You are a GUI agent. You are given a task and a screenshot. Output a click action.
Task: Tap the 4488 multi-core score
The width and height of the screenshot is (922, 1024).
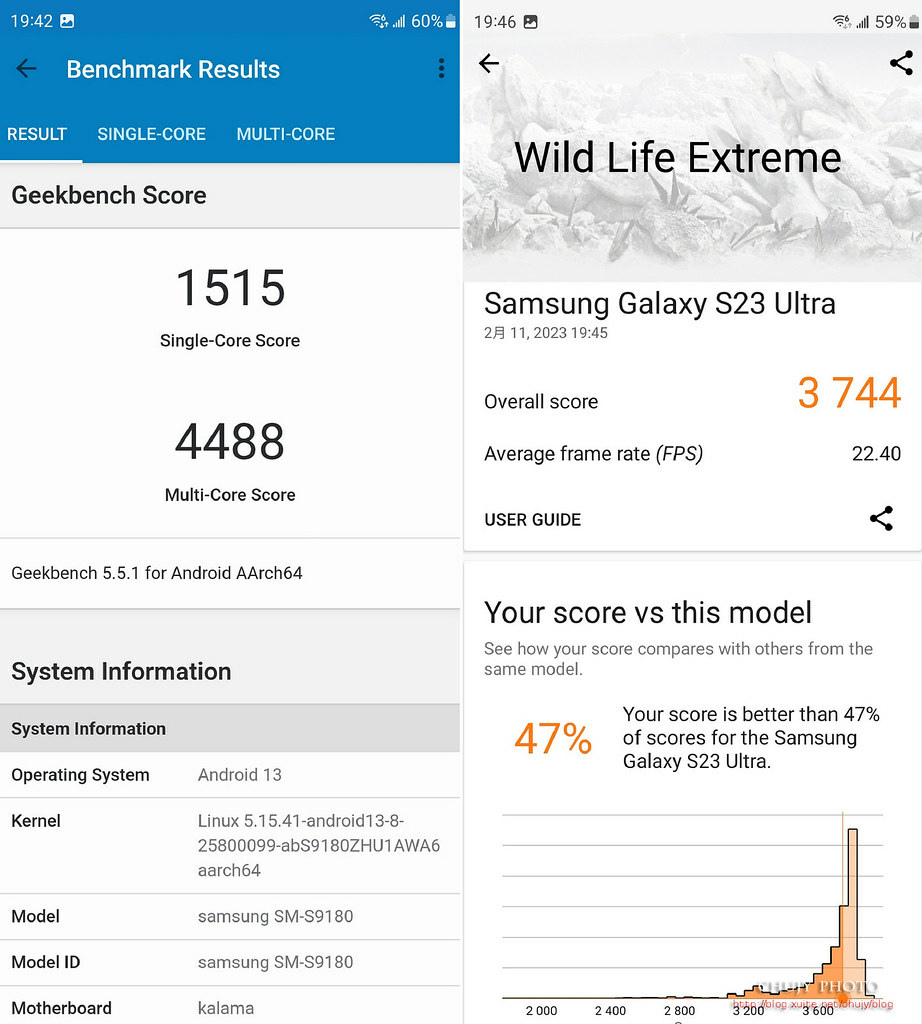point(230,441)
